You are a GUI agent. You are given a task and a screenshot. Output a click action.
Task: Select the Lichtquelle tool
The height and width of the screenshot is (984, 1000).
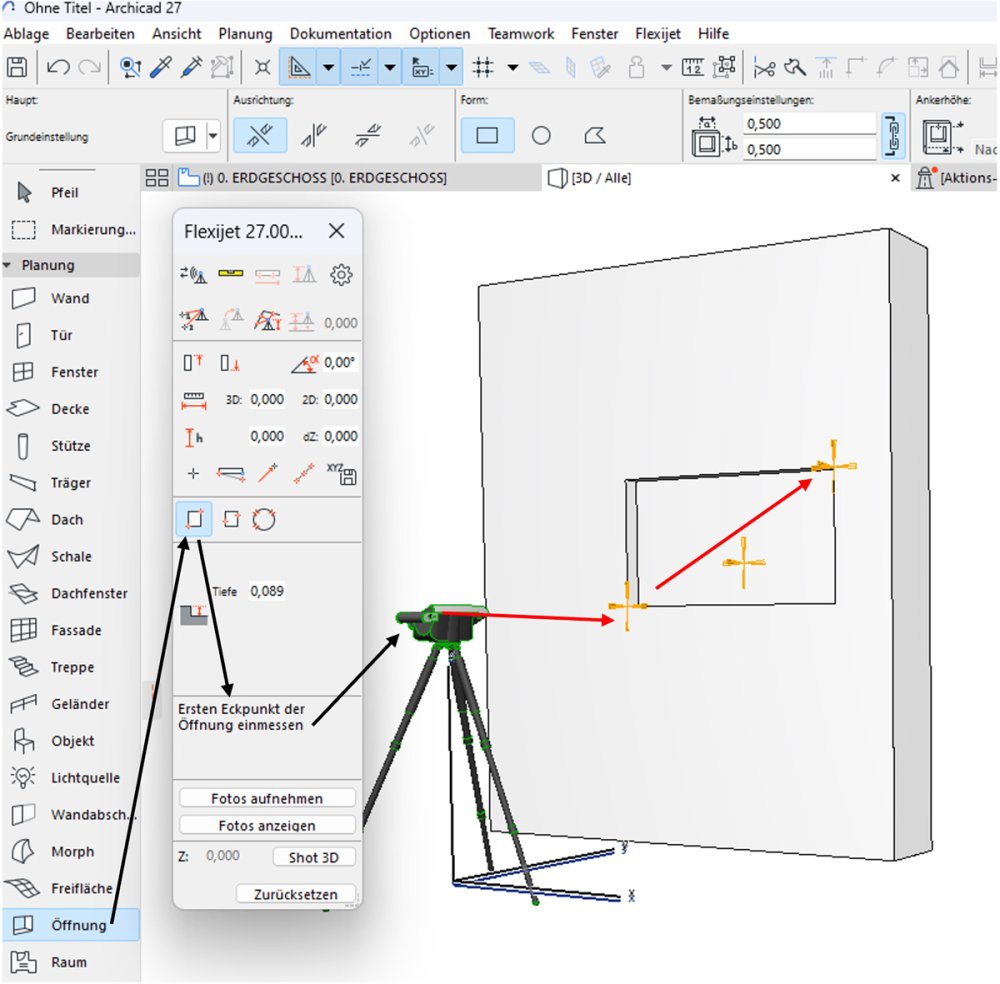point(70,778)
